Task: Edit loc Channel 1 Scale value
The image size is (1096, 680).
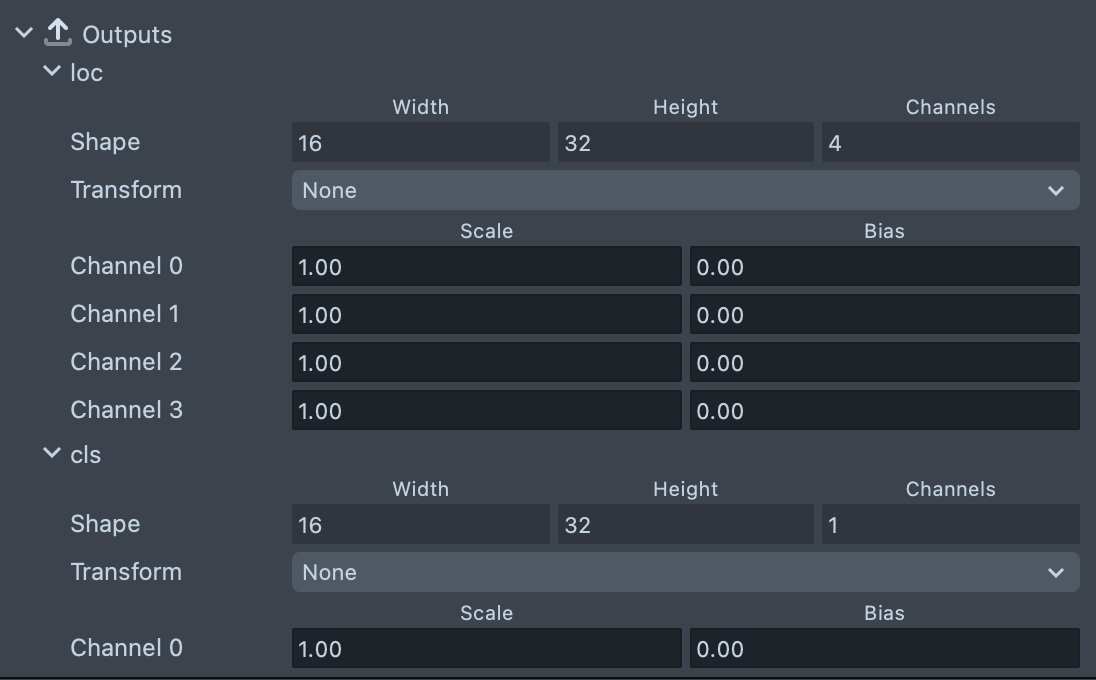Action: [x=486, y=315]
